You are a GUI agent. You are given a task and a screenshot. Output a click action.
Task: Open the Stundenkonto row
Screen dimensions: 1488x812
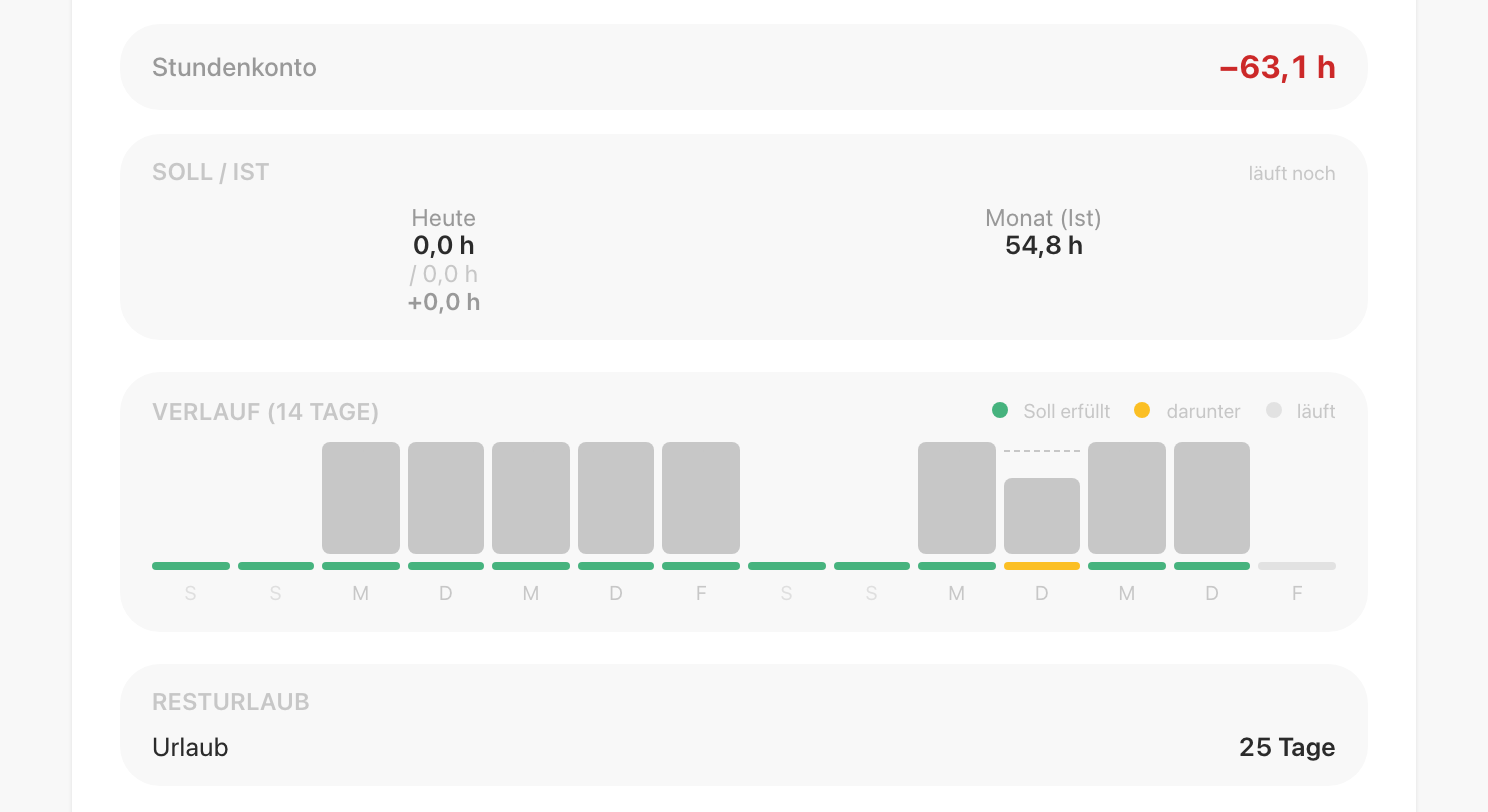point(744,67)
